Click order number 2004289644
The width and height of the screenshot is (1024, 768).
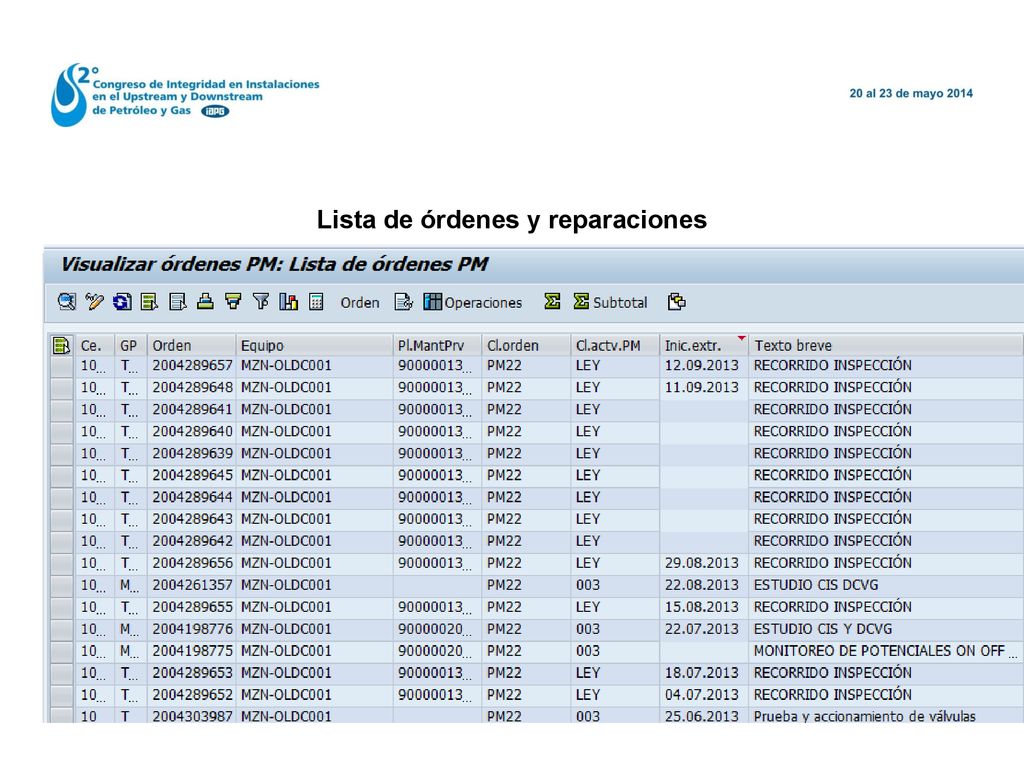(192, 497)
